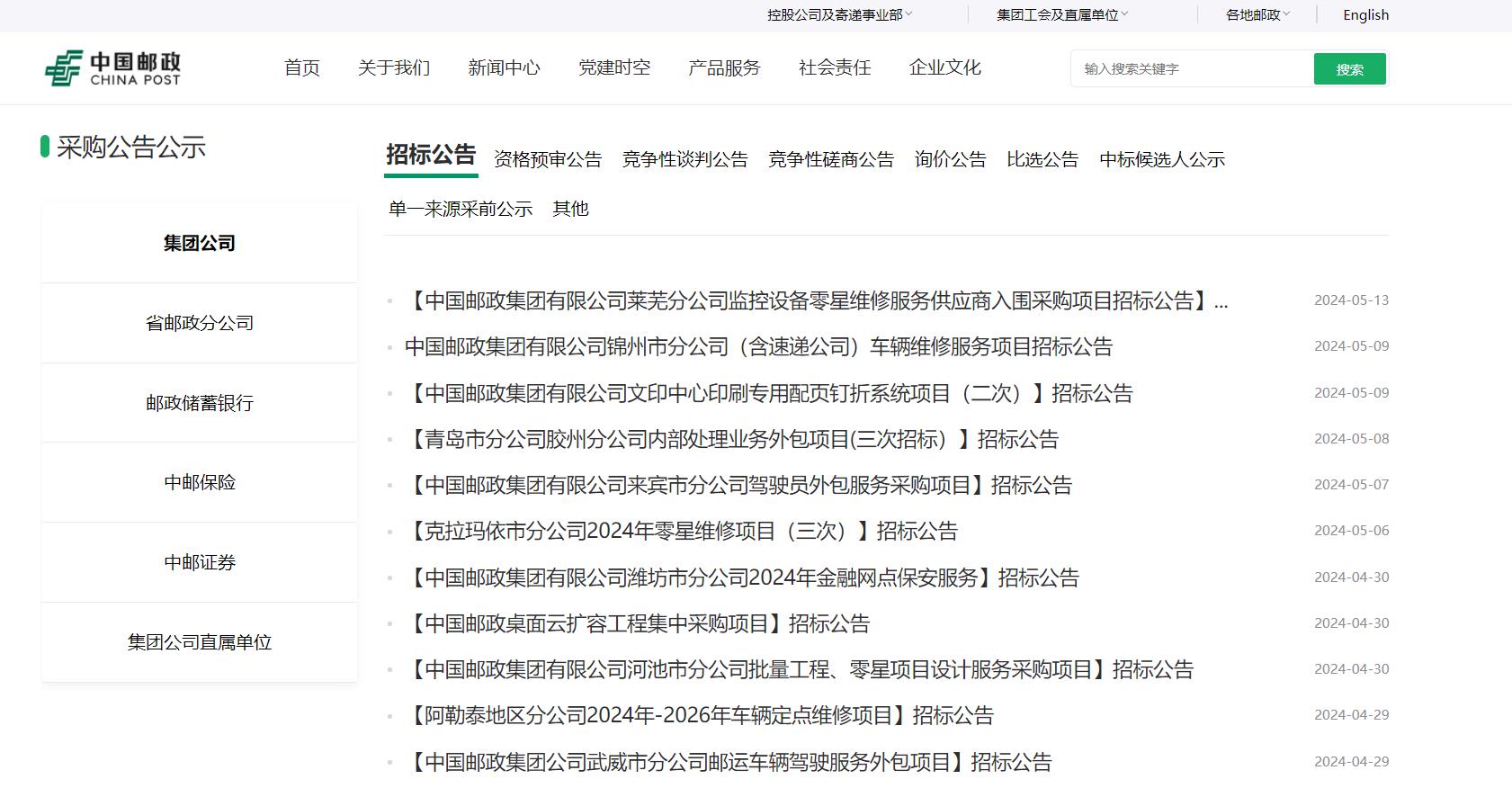
Task: Open 潍坊市分公司金融网点保安服务 notice
Action: pyautogui.click(x=742, y=578)
